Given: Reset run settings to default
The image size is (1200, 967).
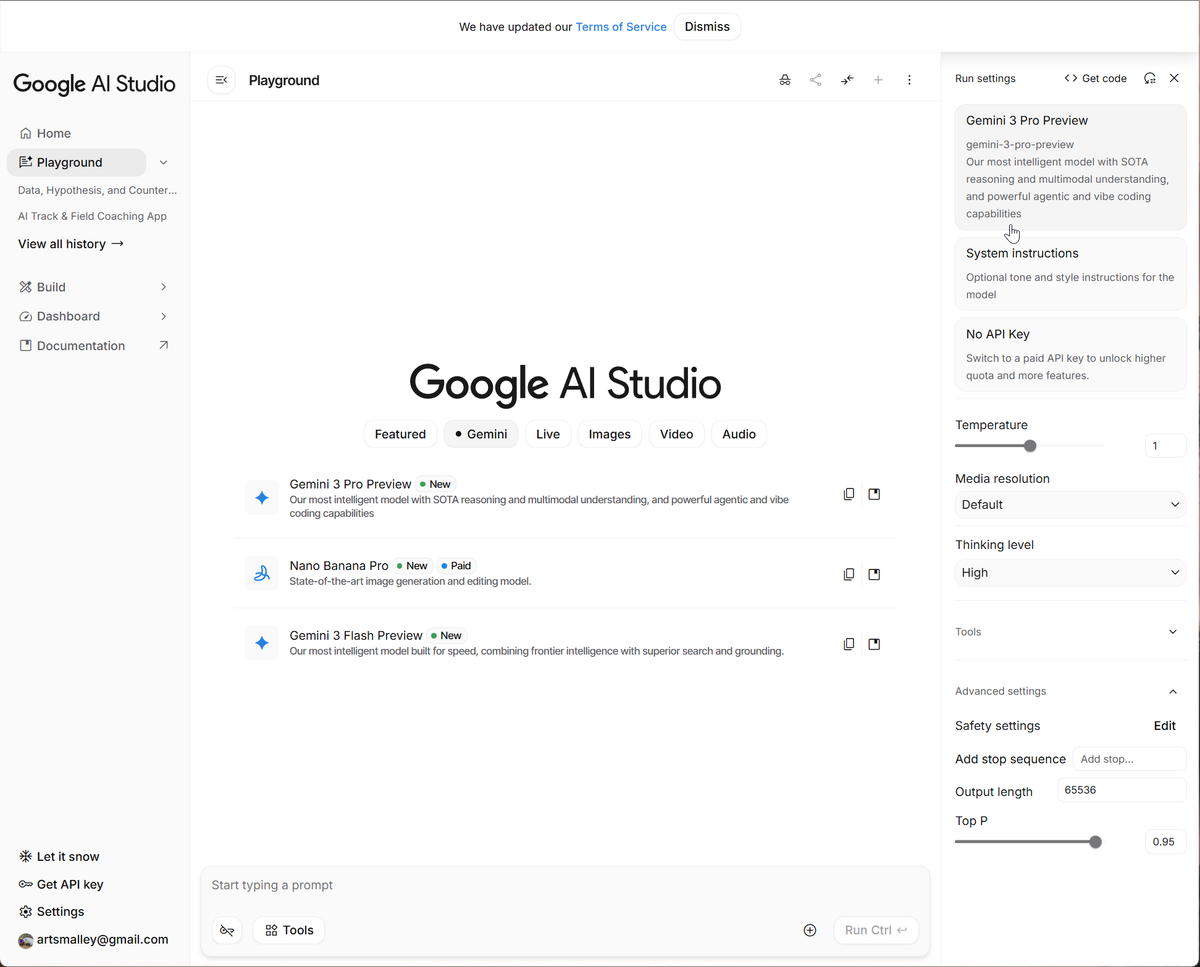Looking at the screenshot, I should coord(1150,78).
